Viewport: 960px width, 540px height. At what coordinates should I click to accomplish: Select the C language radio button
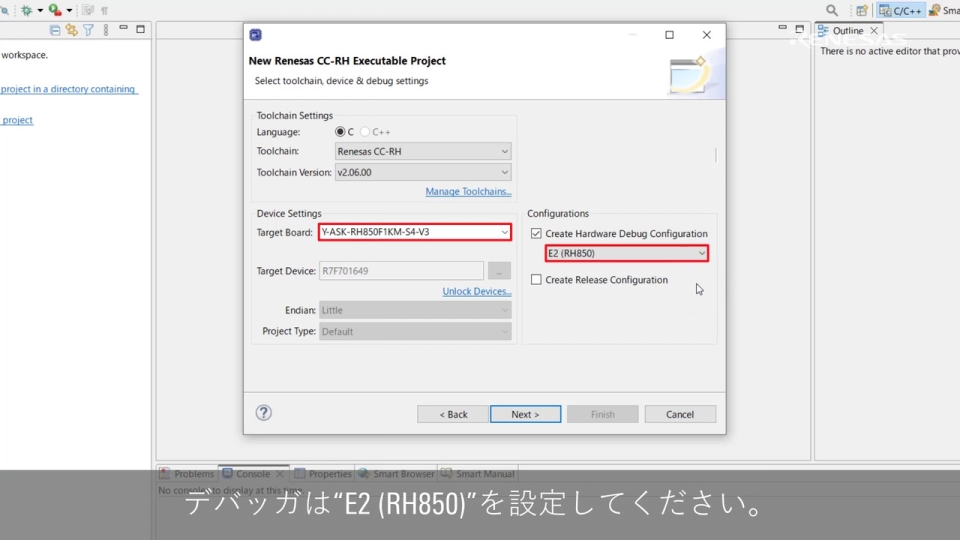pyautogui.click(x=340, y=132)
